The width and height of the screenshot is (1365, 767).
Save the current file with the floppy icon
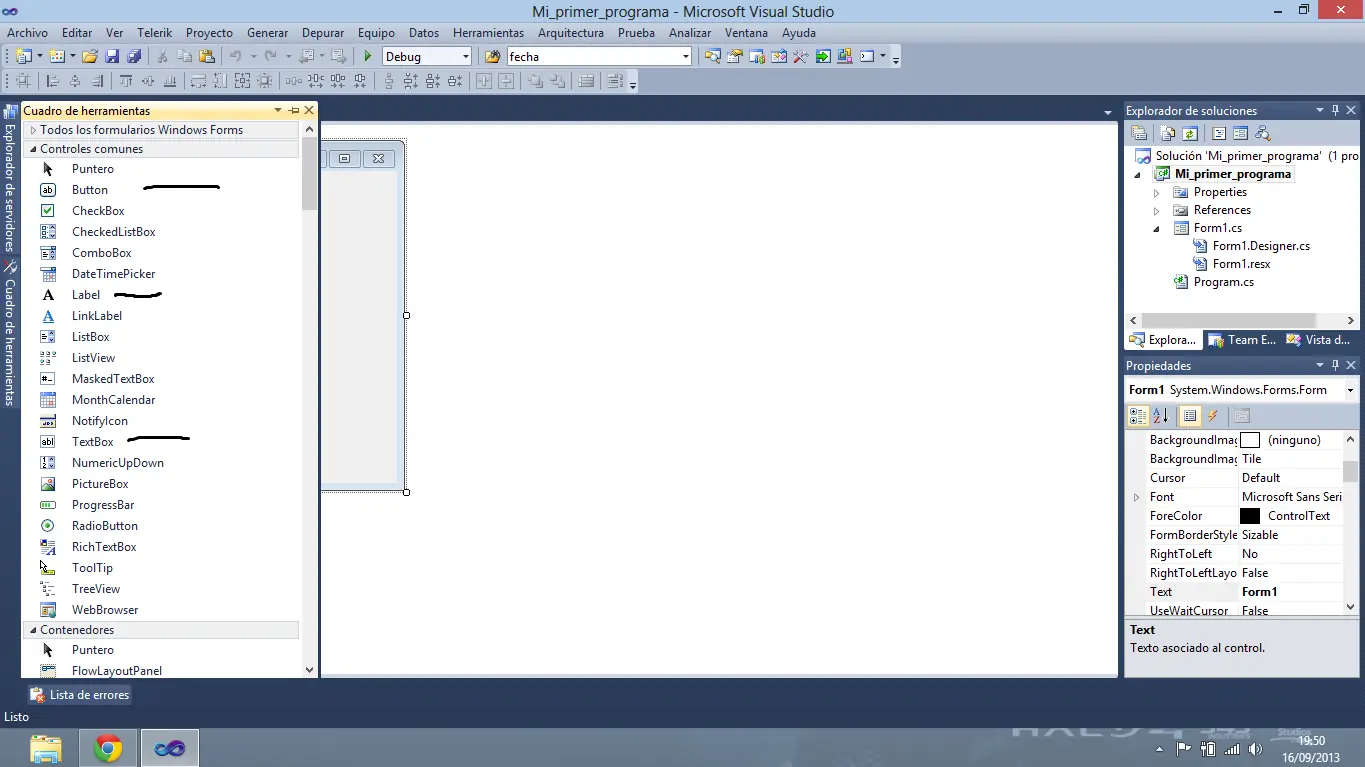coord(112,57)
